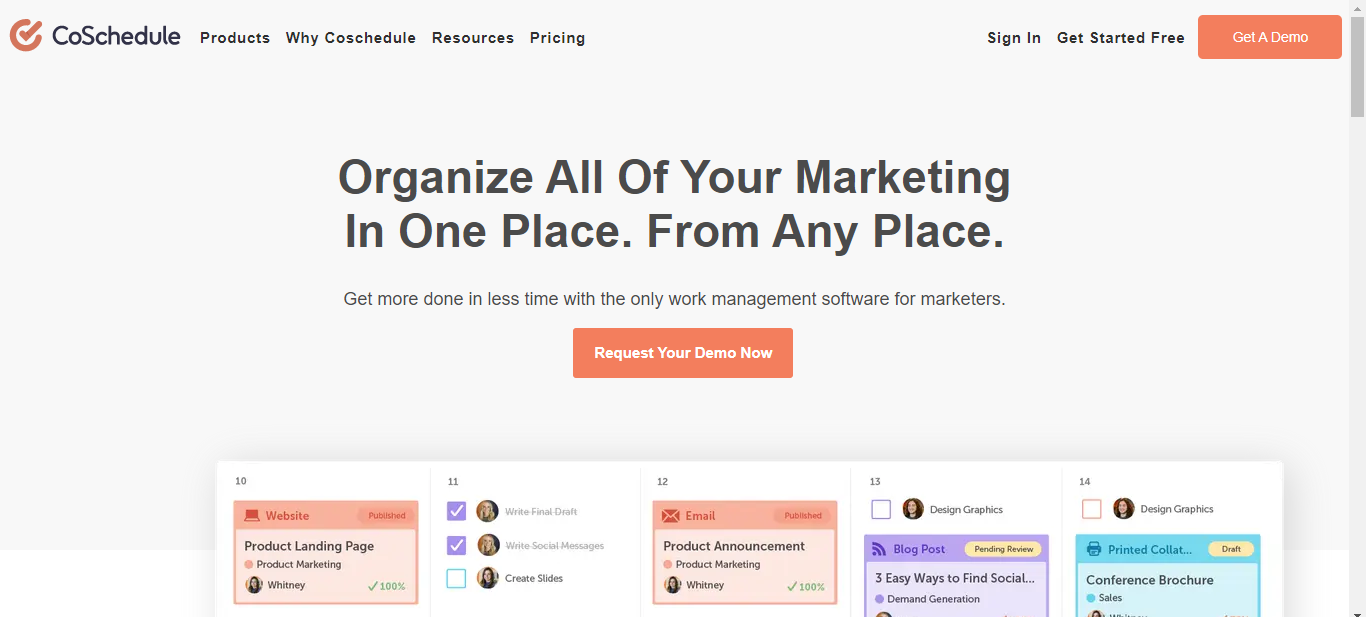Click the purple Demand Generation color dot
Viewport: 1366px width, 617px height.
coord(880,599)
